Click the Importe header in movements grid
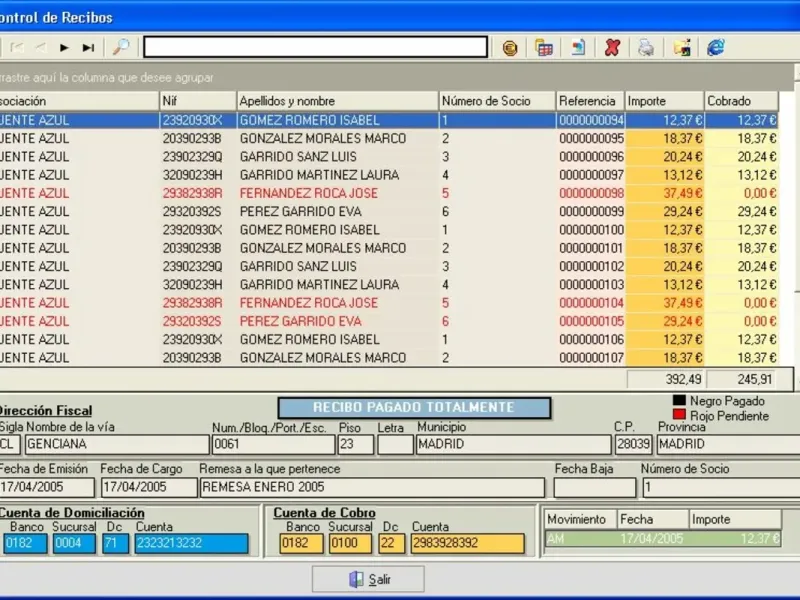 [x=735, y=519]
